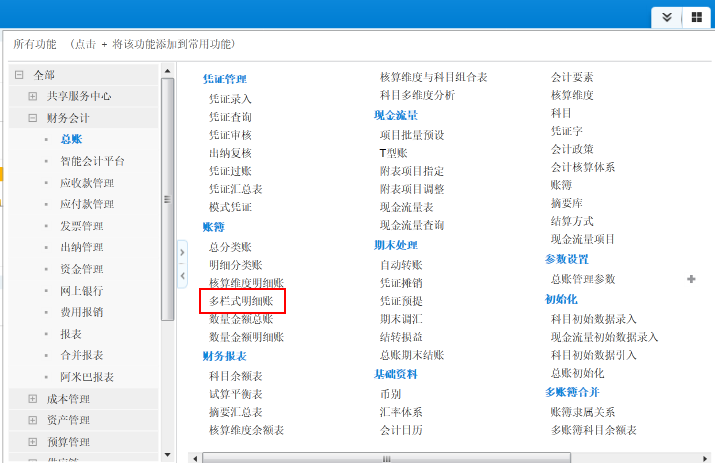Image resolution: width=715 pixels, height=463 pixels.
Task: Add 总账管理参数 to favorites with plus icon
Action: [x=691, y=279]
